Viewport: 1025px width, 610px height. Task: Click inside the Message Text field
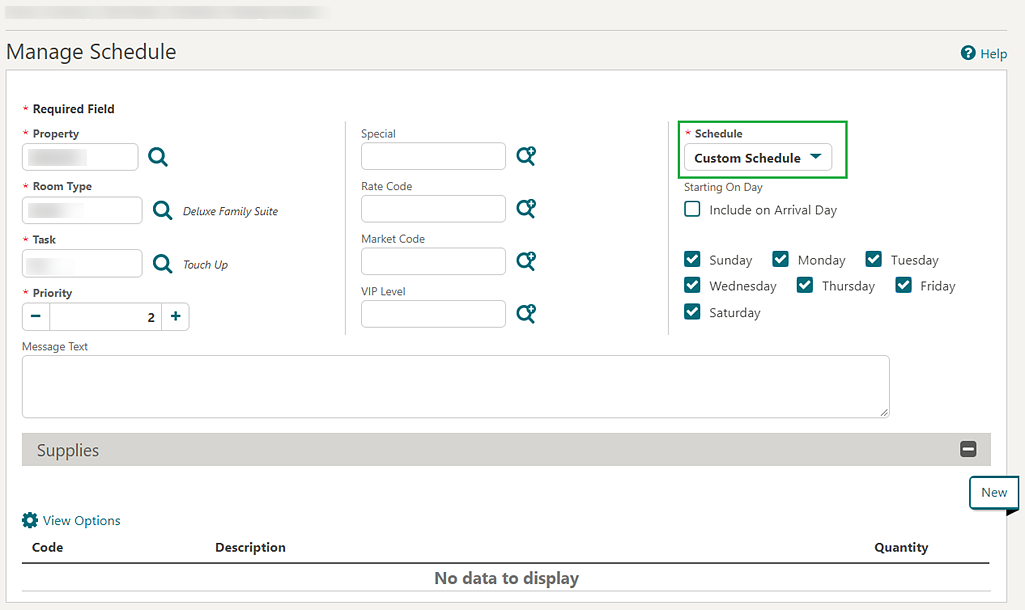coord(455,386)
